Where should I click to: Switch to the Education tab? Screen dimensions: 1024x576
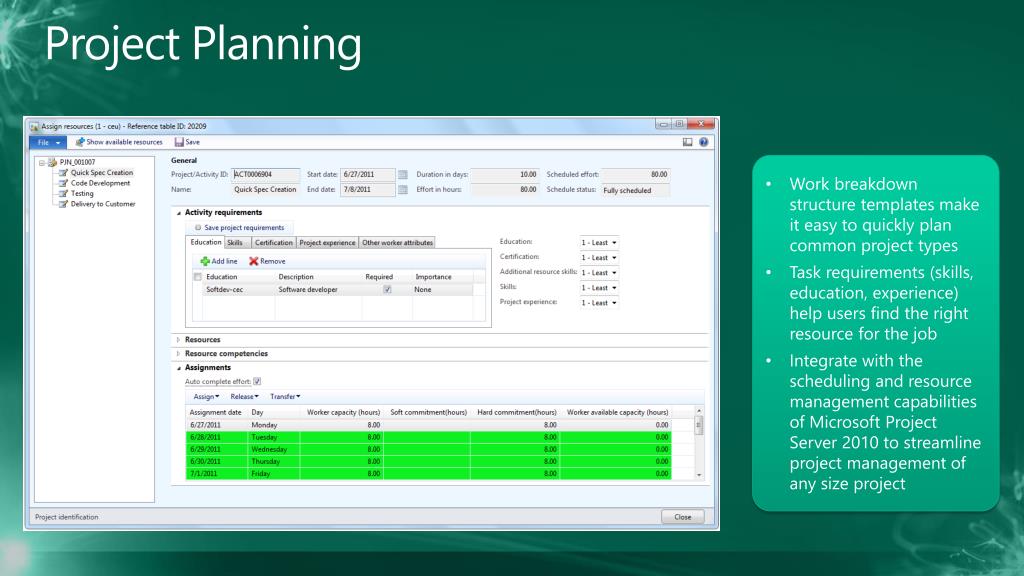tap(206, 242)
